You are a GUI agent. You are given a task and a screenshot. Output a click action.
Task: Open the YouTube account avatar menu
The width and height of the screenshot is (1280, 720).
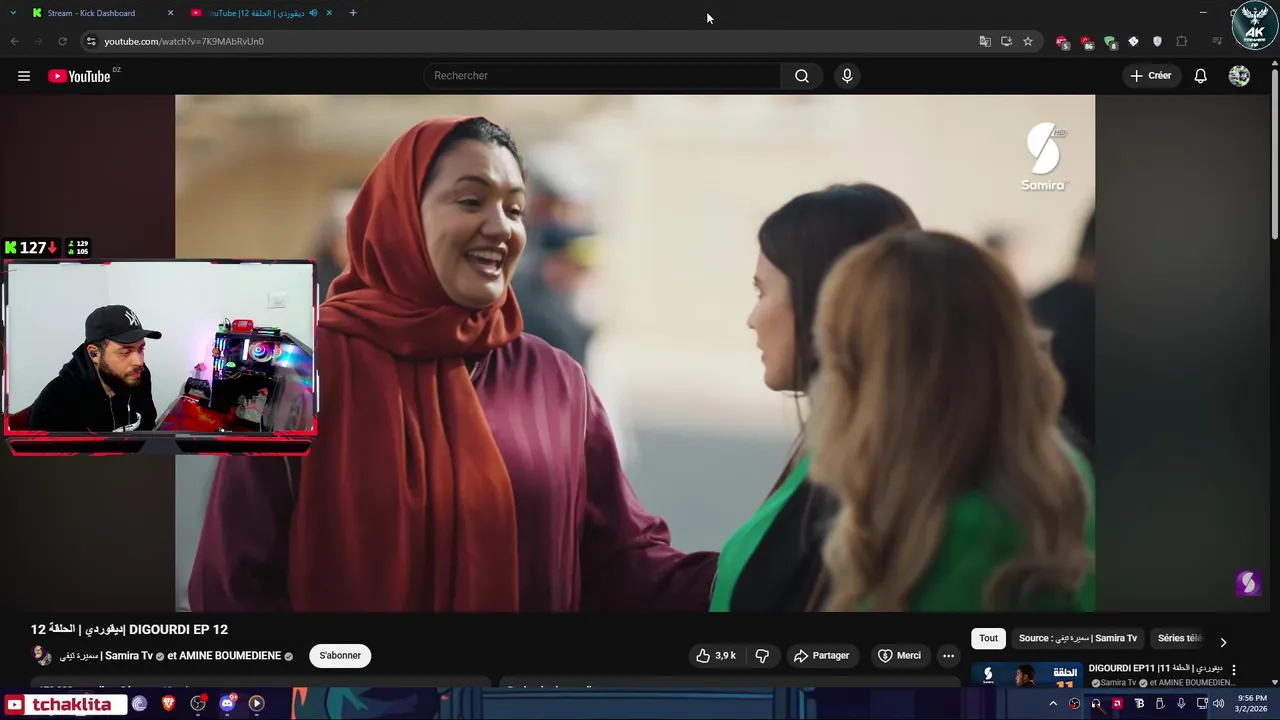click(1239, 76)
